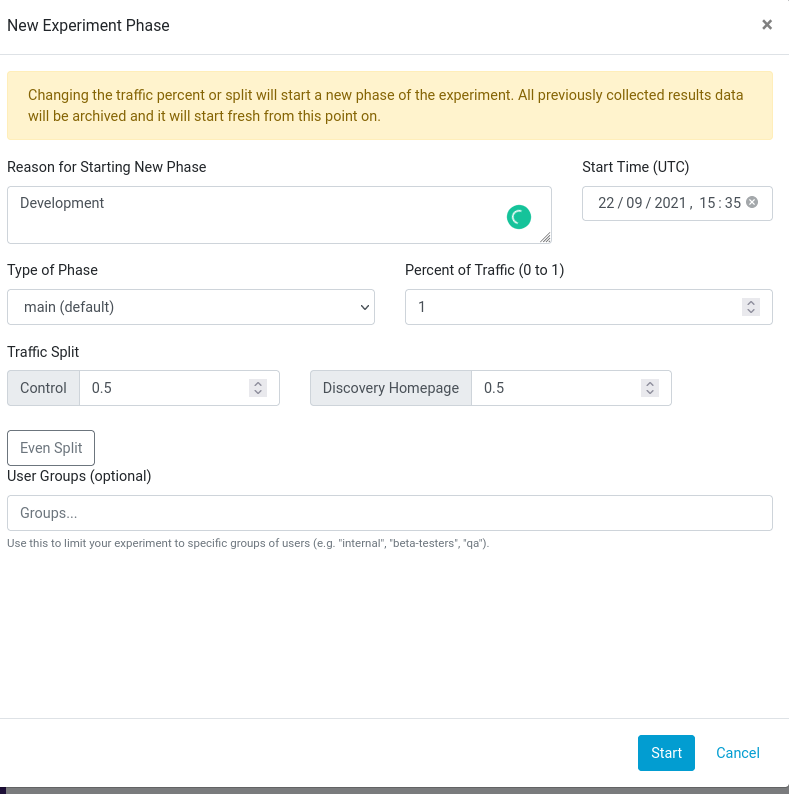Decrement Discovery Homepage split with down arrow
The image size is (789, 794).
[650, 393]
